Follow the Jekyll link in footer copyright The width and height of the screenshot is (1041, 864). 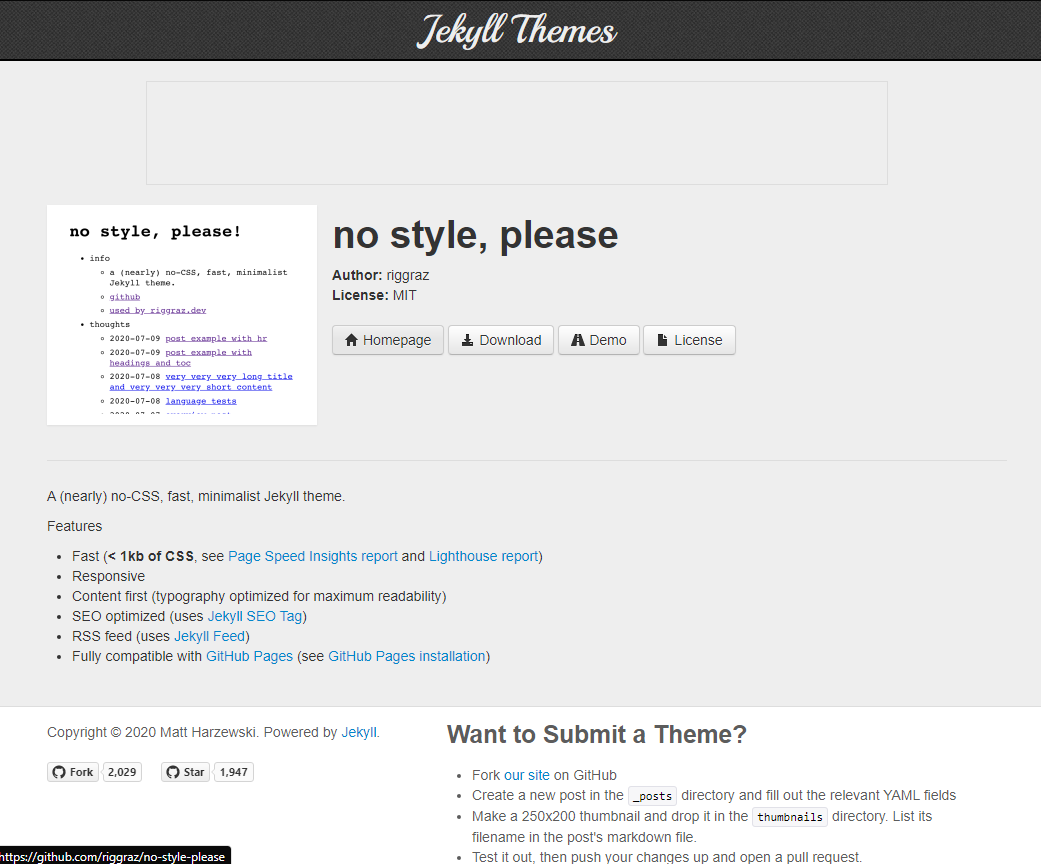coord(359,732)
